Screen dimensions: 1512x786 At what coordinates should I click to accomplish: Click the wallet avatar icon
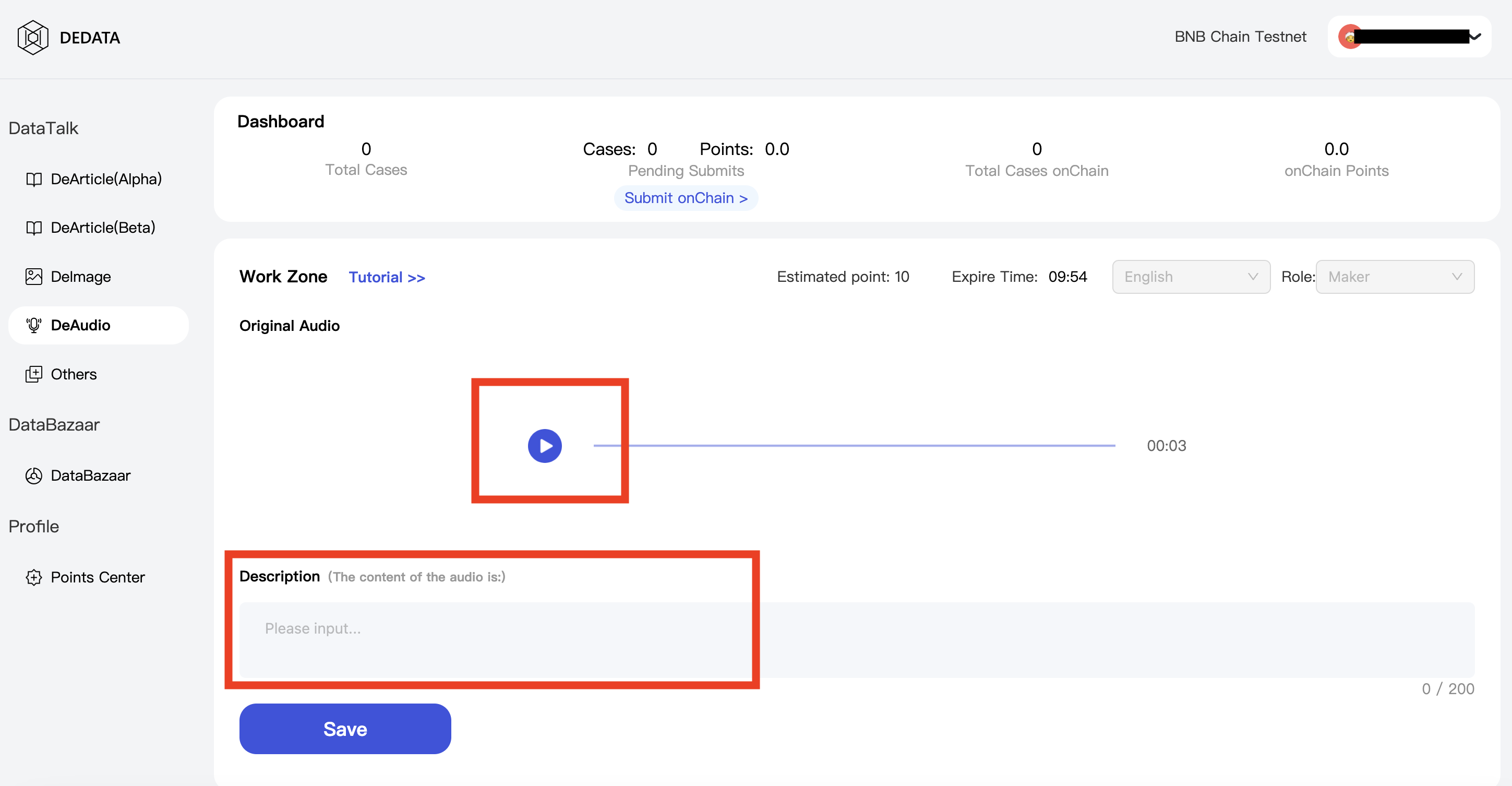point(1349,37)
